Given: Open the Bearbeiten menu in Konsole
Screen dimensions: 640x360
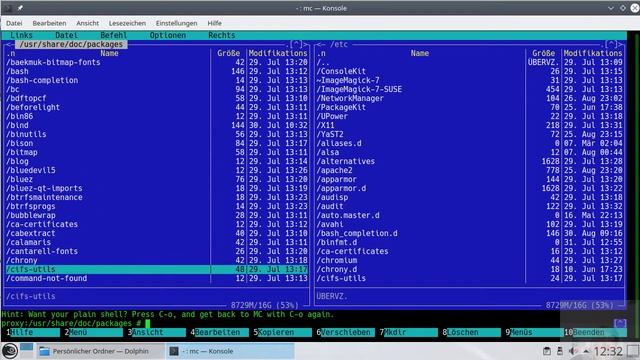Looking at the screenshot, I should pyautogui.click(x=49, y=23).
